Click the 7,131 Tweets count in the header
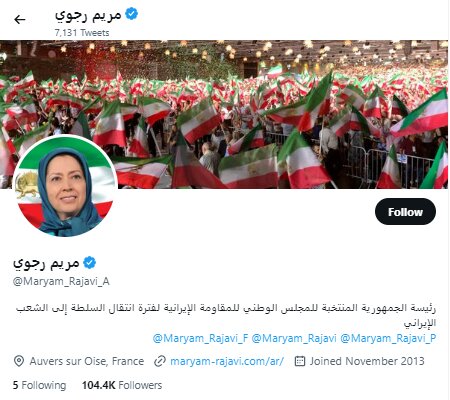The width and height of the screenshot is (450, 400). pos(82,33)
